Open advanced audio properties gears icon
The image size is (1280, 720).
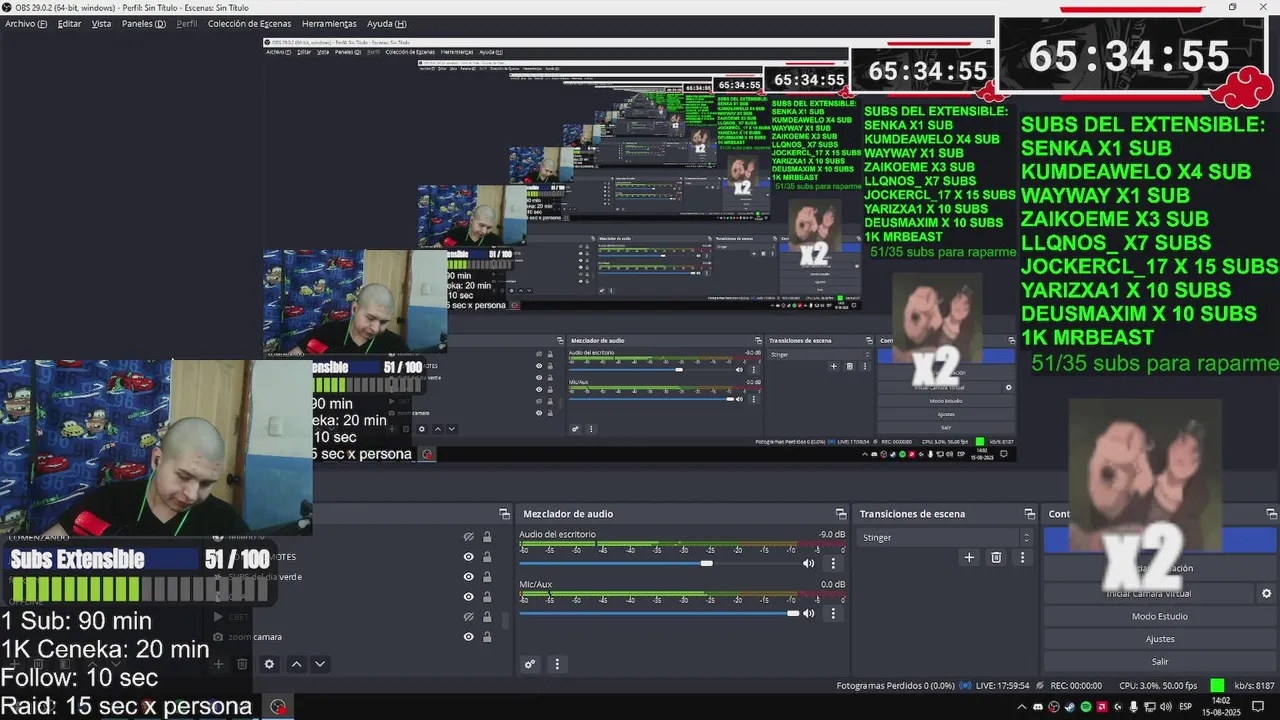(530, 664)
